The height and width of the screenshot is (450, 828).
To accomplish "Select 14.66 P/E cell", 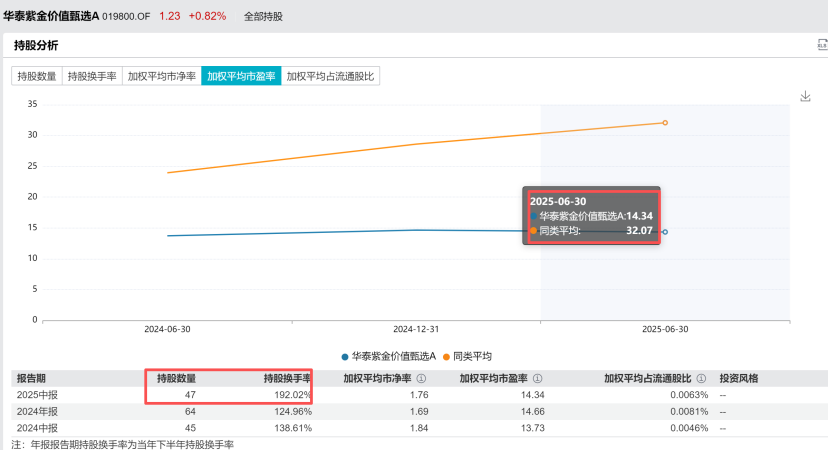I will click(x=532, y=411).
